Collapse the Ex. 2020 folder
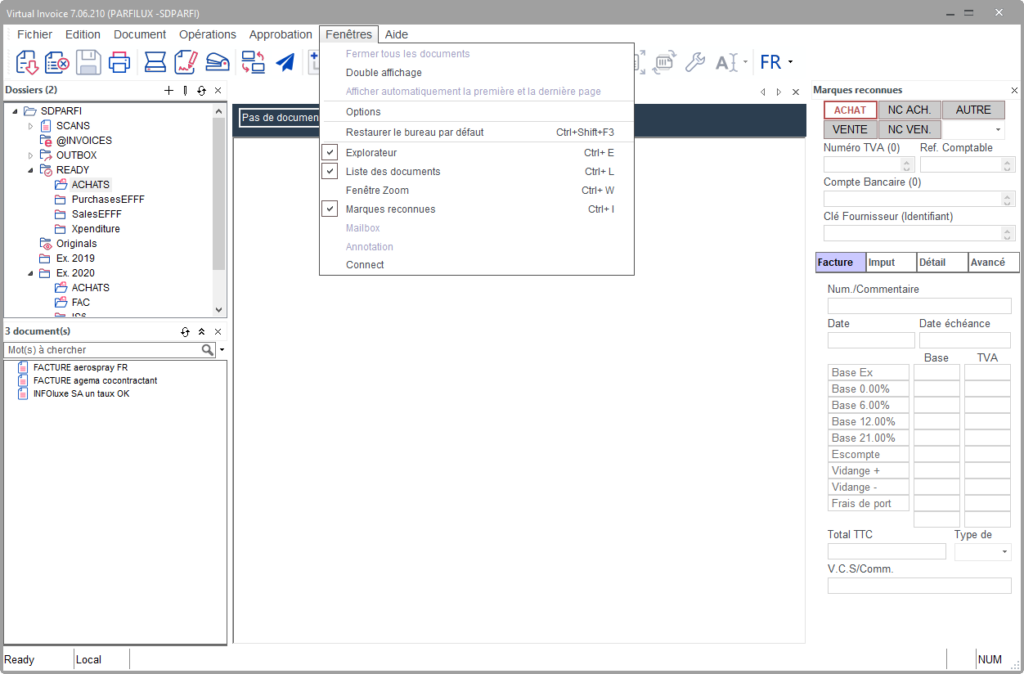The width and height of the screenshot is (1024, 674). pos(30,274)
